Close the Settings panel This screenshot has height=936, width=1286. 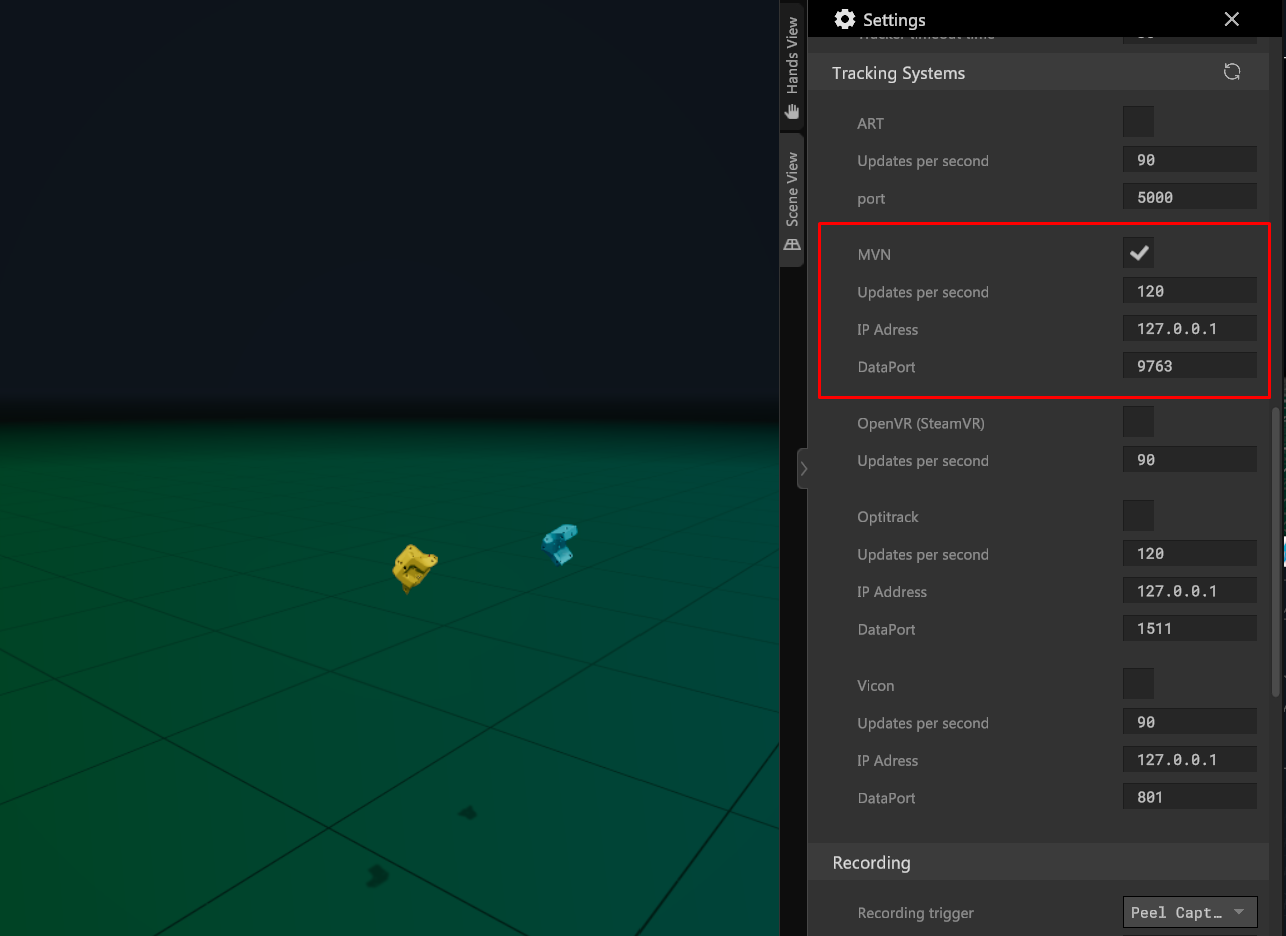[x=1232, y=19]
